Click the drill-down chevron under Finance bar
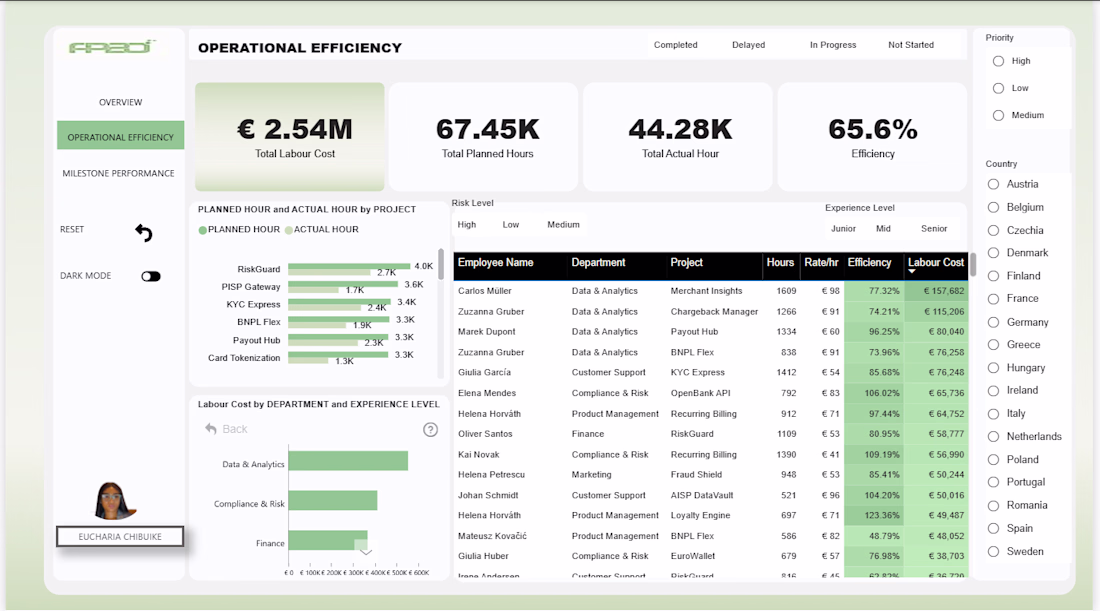Image resolution: width=1100 pixels, height=611 pixels. 365,552
